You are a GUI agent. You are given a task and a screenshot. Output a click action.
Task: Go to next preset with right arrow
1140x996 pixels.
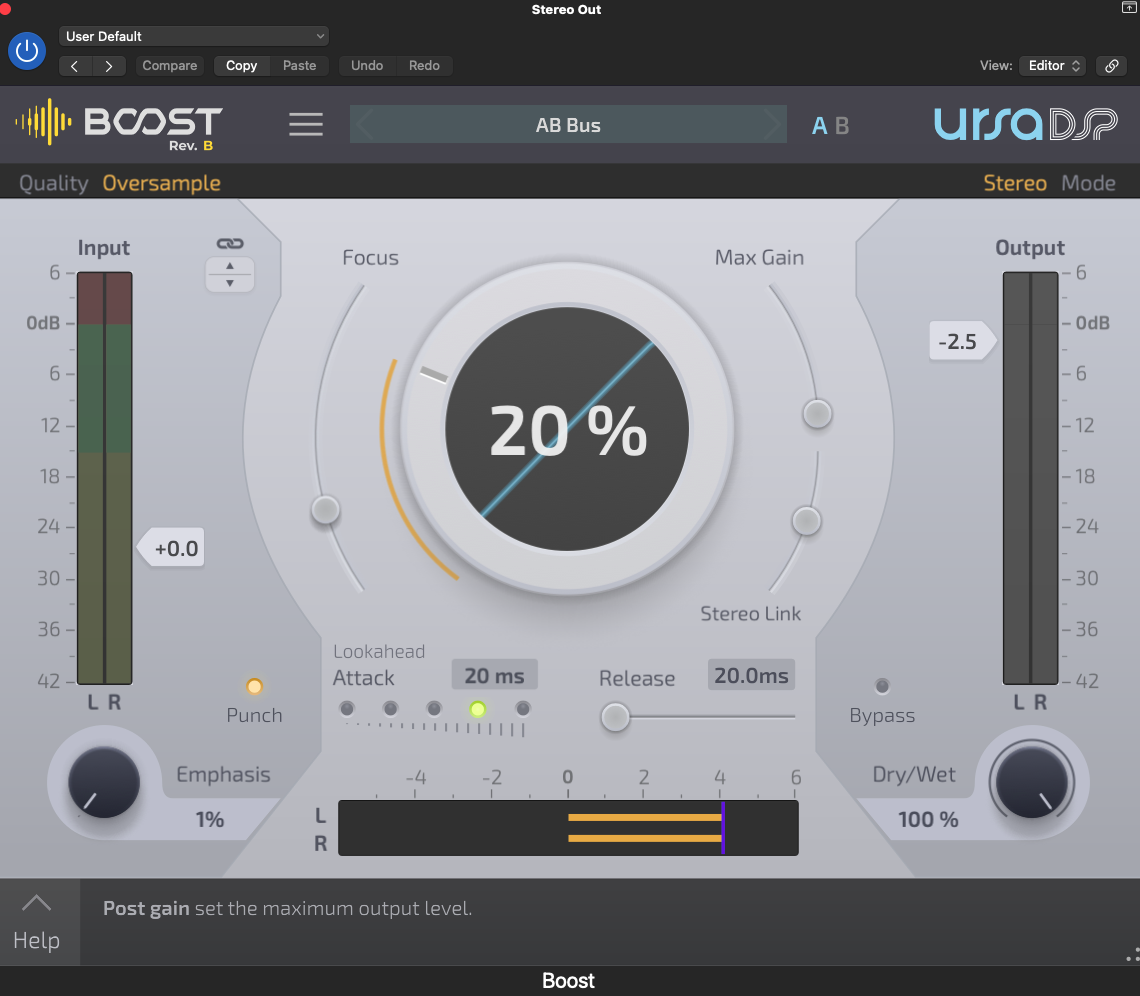click(109, 66)
